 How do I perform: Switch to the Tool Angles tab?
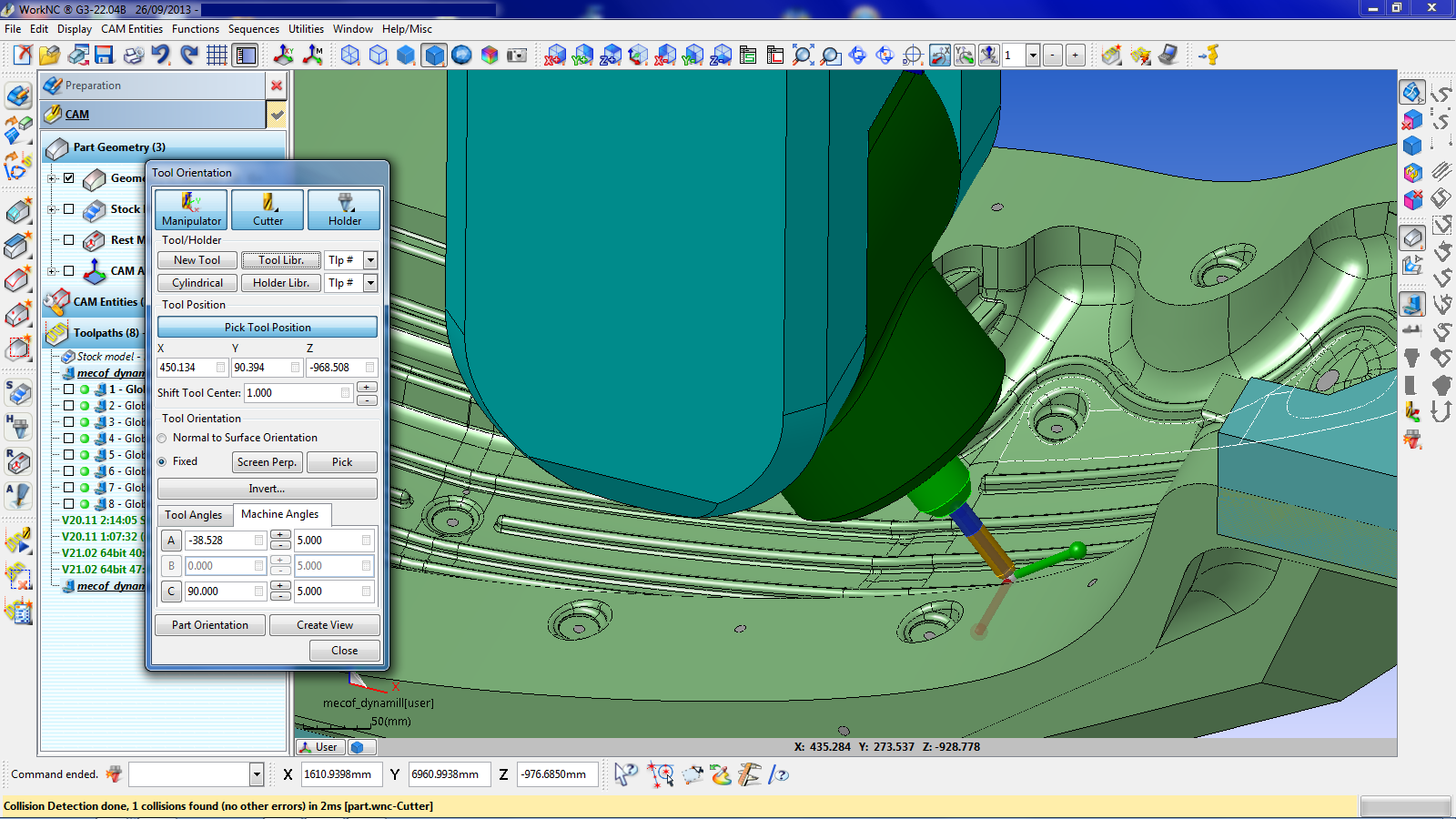click(x=194, y=515)
